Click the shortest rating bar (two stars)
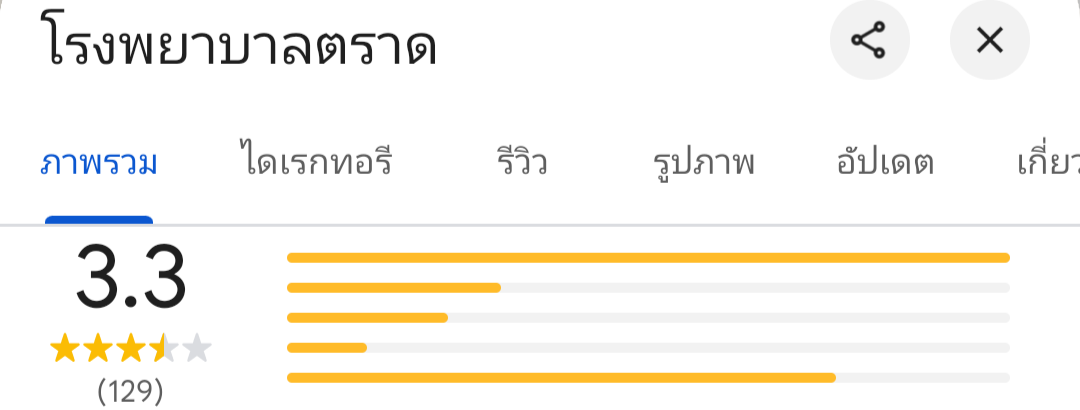1080x410 pixels. [648, 348]
